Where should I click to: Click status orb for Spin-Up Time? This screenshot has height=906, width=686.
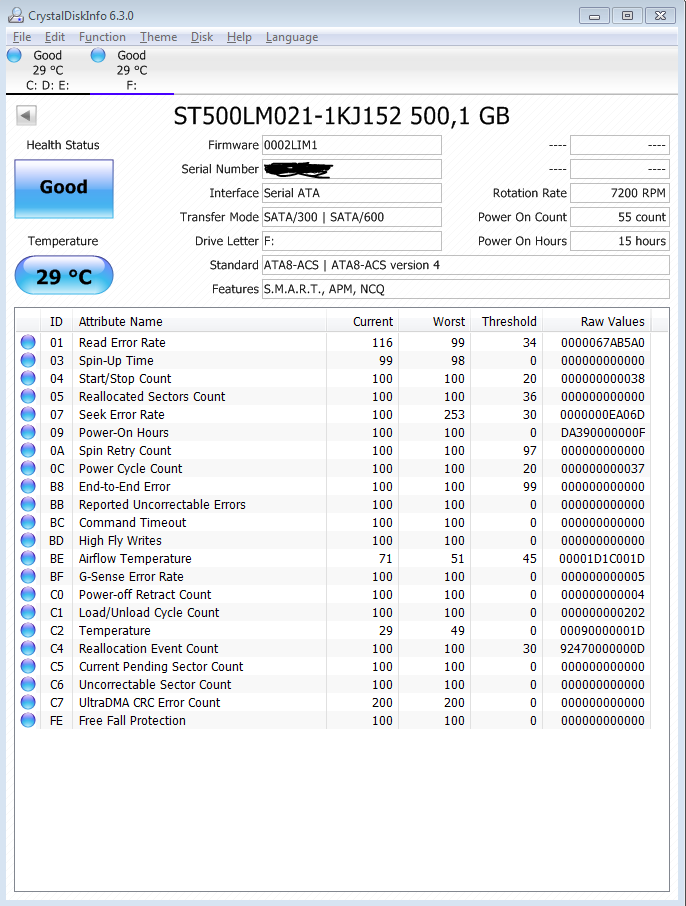(28, 360)
